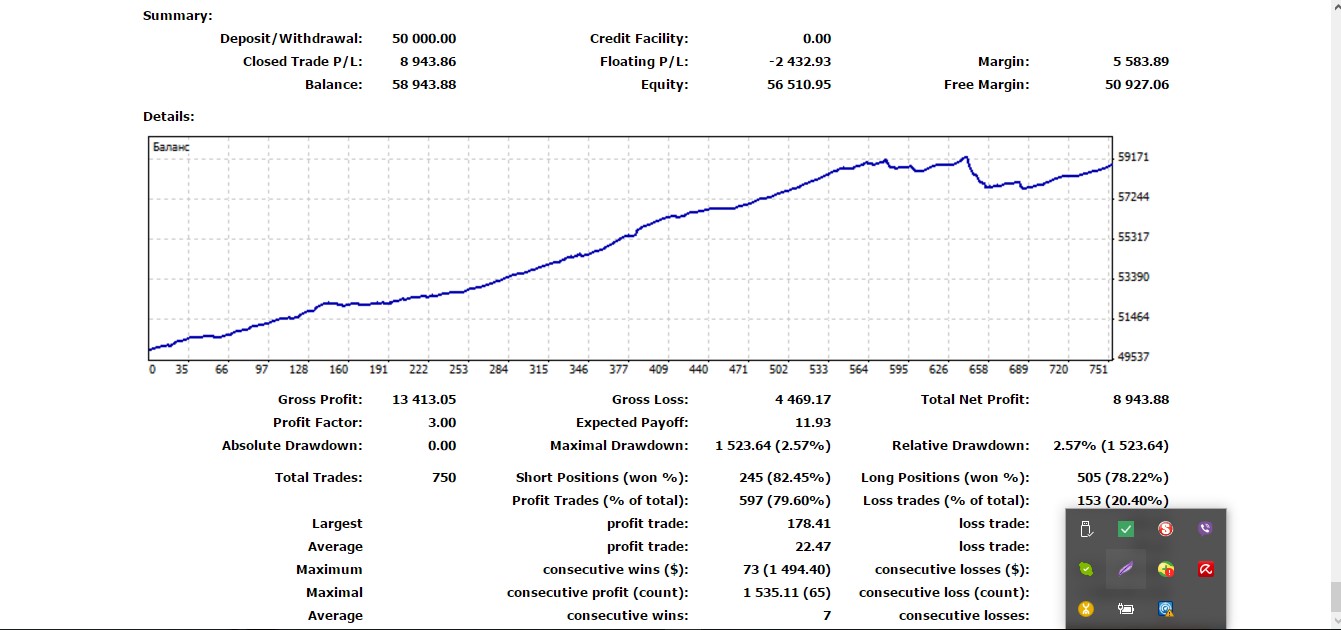Click the green lime checkmark tray icon
This screenshot has width=1341, height=630.
pyautogui.click(x=1086, y=569)
